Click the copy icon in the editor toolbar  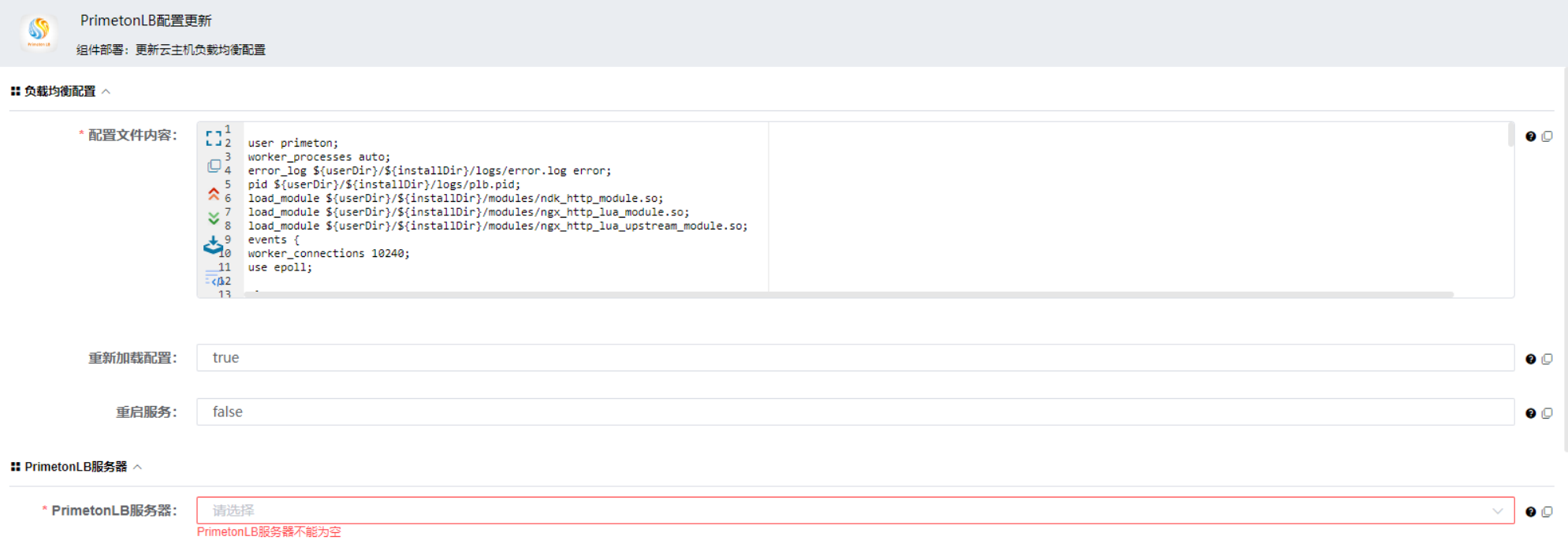tap(214, 166)
